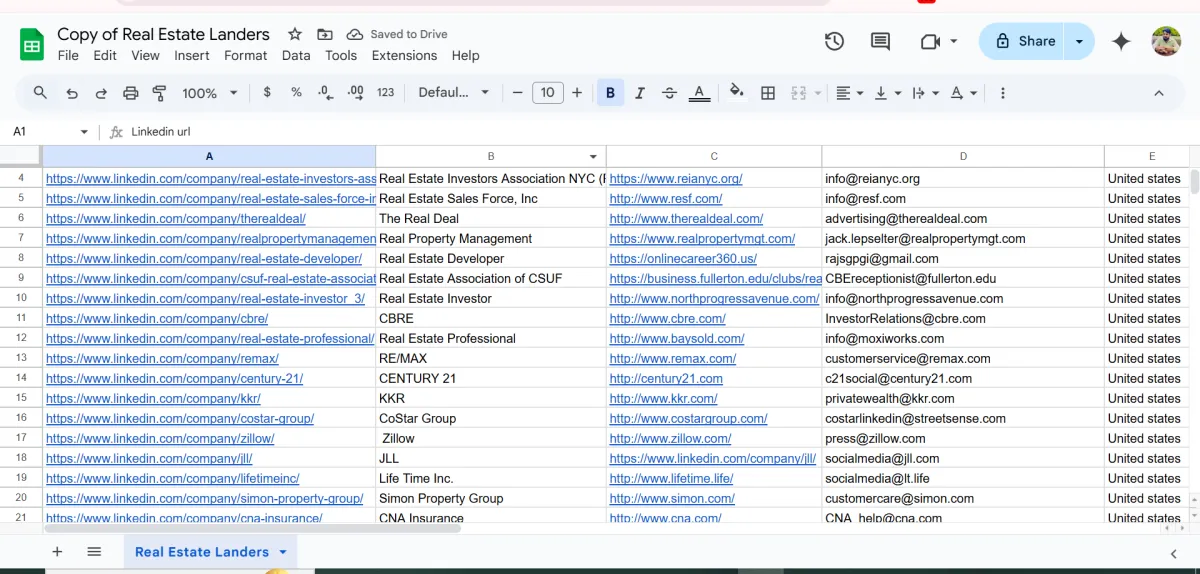This screenshot has height=574, width=1200.
Task: Decrease decimal places icon
Action: click(325, 92)
